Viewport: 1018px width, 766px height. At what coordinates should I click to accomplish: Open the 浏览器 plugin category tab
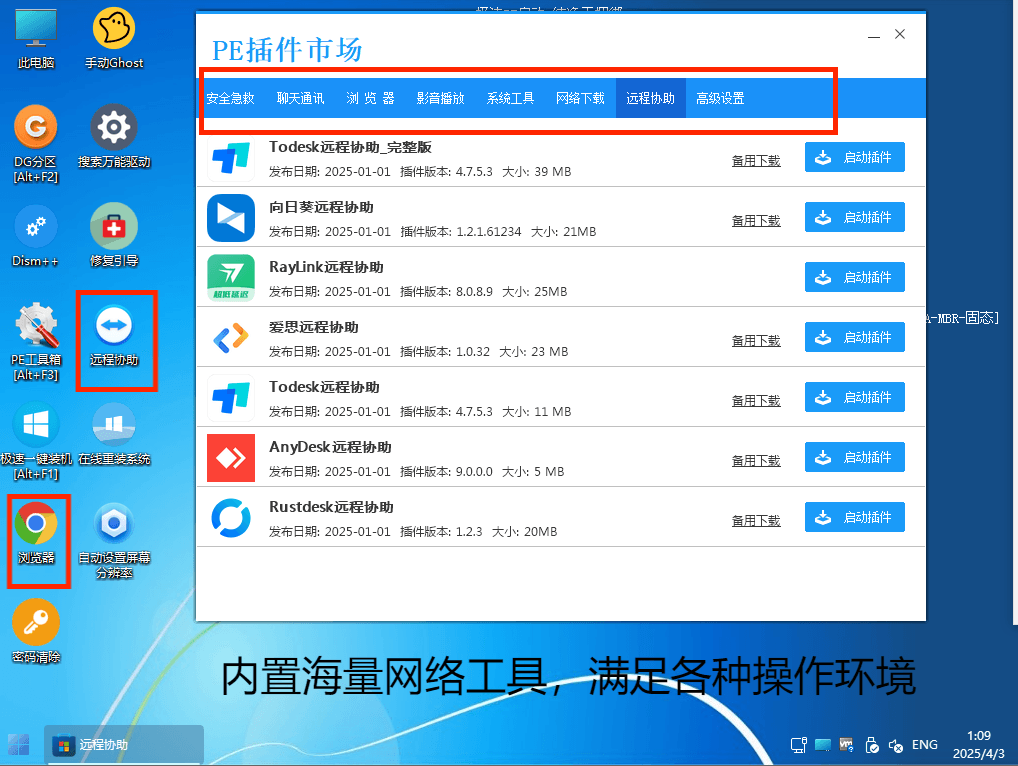pyautogui.click(x=371, y=98)
